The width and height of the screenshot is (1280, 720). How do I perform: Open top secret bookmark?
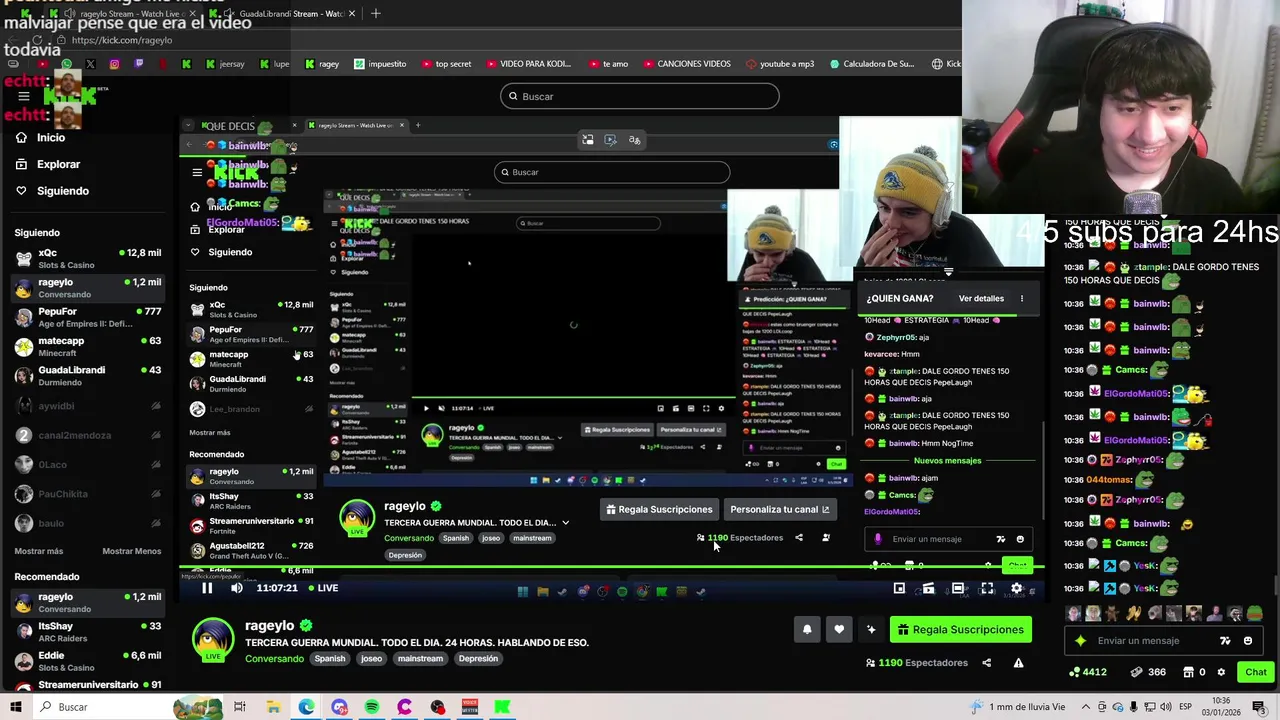coord(446,64)
